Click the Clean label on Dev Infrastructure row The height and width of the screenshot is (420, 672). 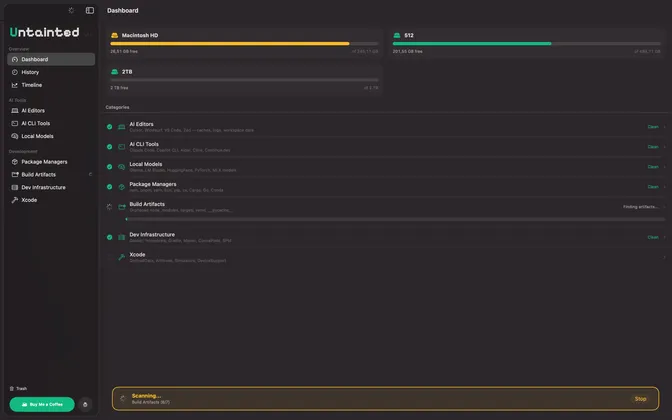click(653, 237)
